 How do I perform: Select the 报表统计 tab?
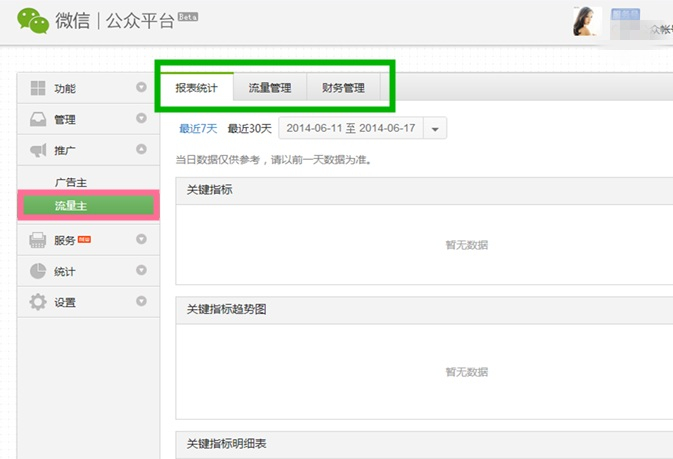[x=196, y=88]
